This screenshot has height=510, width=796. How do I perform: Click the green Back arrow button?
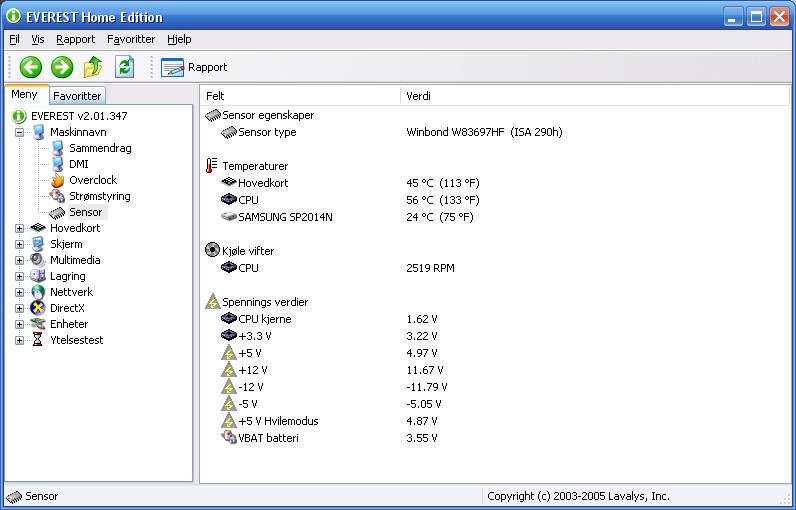[x=30, y=67]
